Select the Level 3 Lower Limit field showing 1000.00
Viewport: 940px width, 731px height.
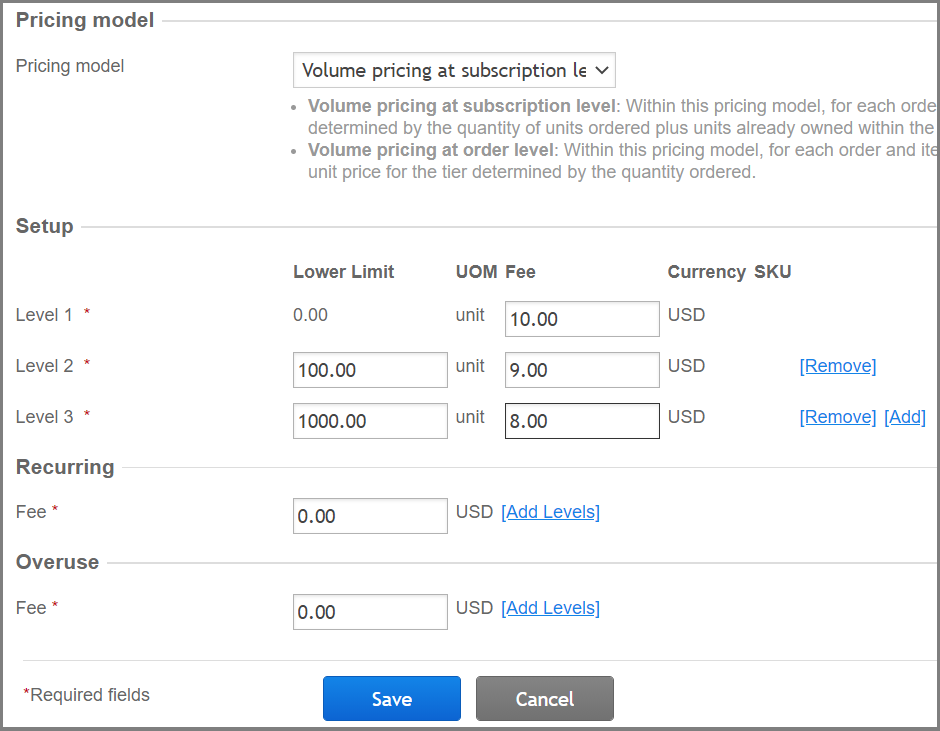(370, 420)
